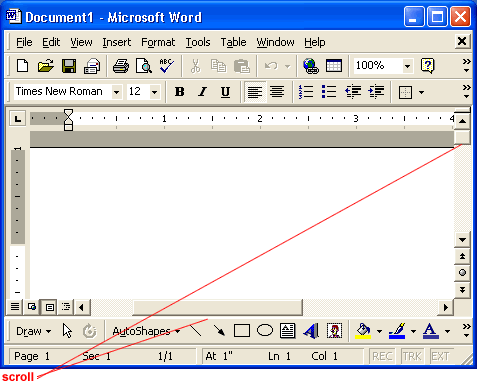Apply the blue Line Color brush
This screenshot has height=381, width=477.
point(397,331)
